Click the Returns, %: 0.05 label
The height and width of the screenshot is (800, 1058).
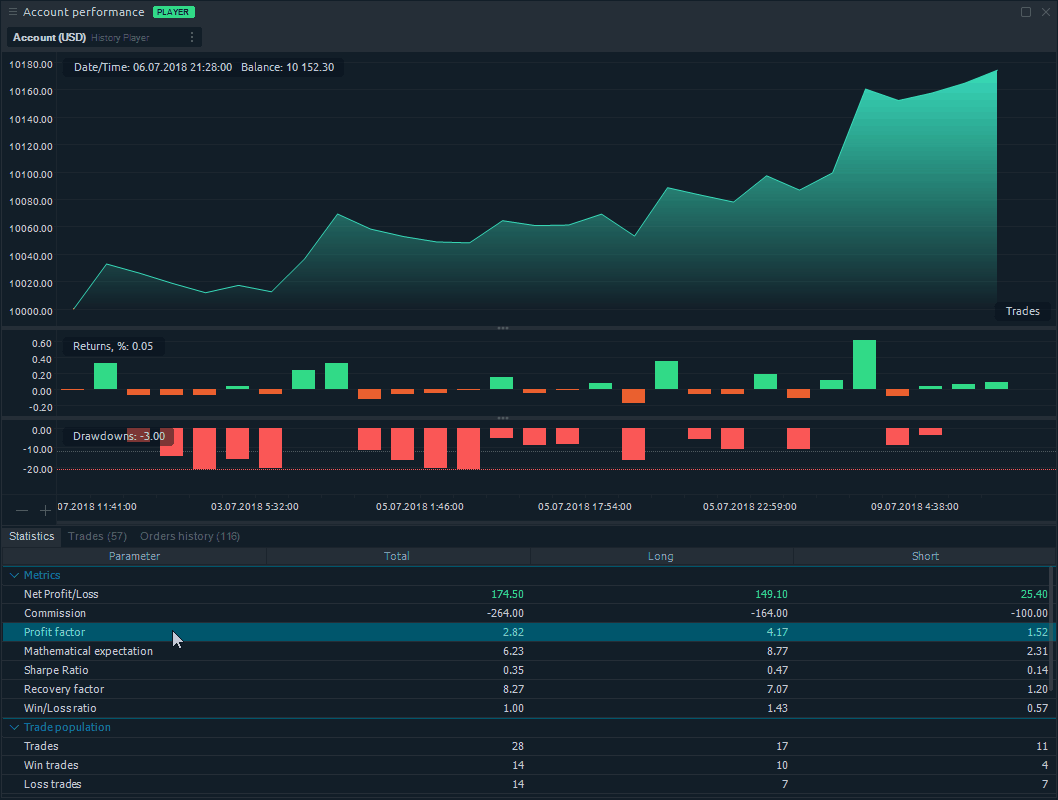[113, 346]
